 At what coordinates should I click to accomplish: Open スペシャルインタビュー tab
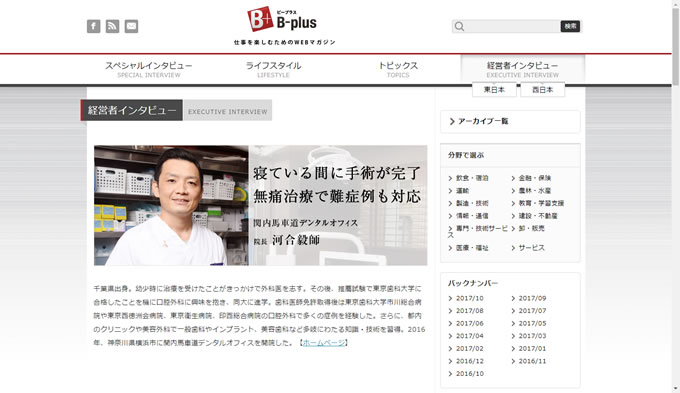[x=149, y=69]
